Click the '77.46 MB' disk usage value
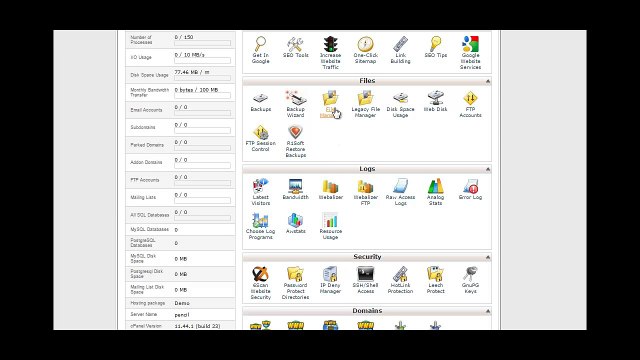 [186, 72]
